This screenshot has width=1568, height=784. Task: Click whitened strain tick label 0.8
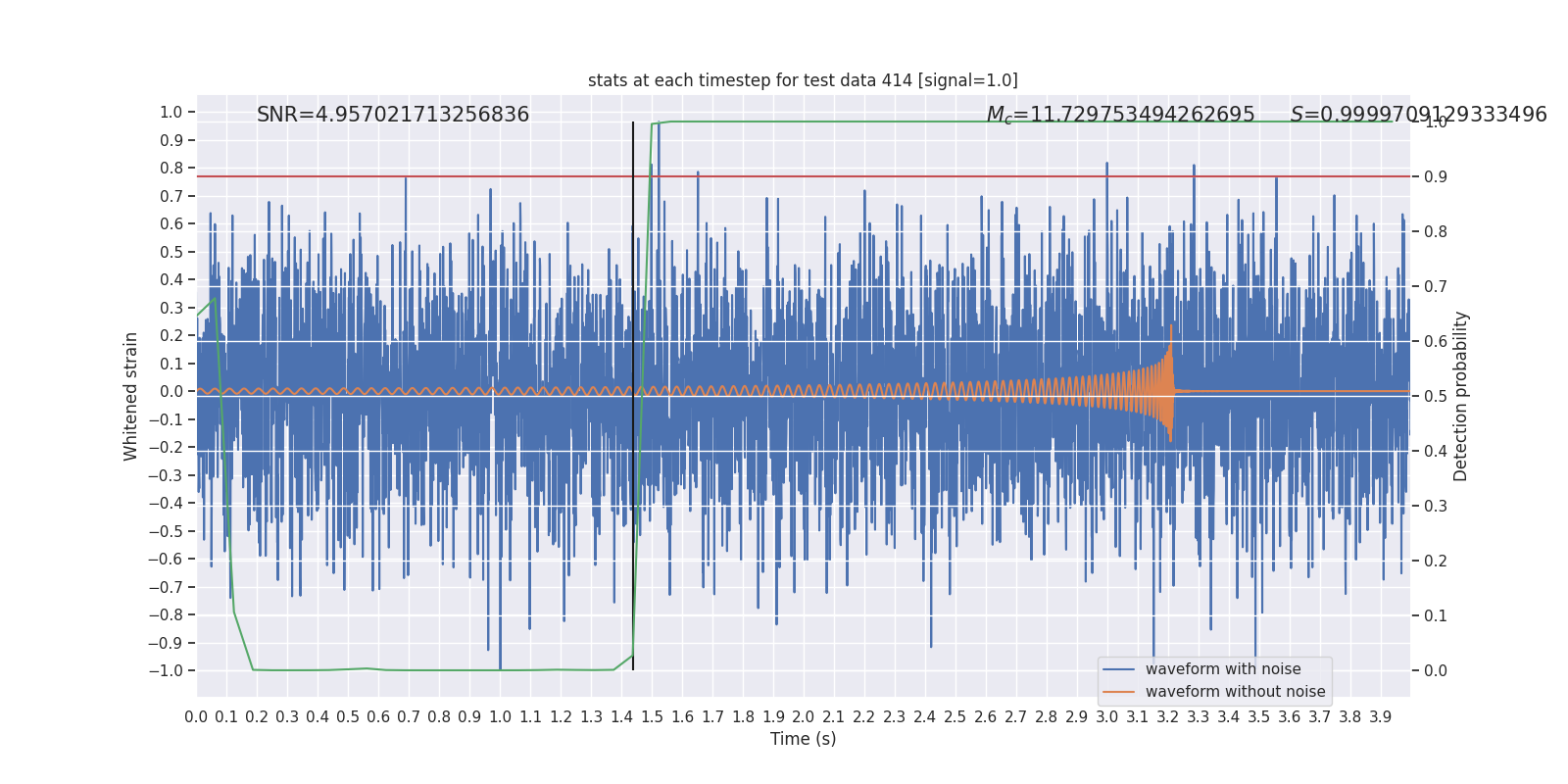coord(171,169)
